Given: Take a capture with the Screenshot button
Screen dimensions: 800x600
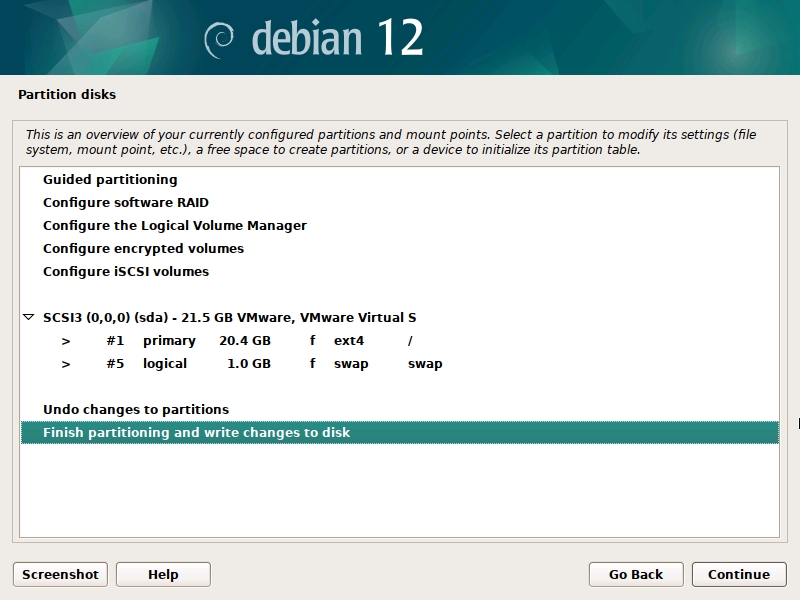Looking at the screenshot, I should [x=60, y=574].
